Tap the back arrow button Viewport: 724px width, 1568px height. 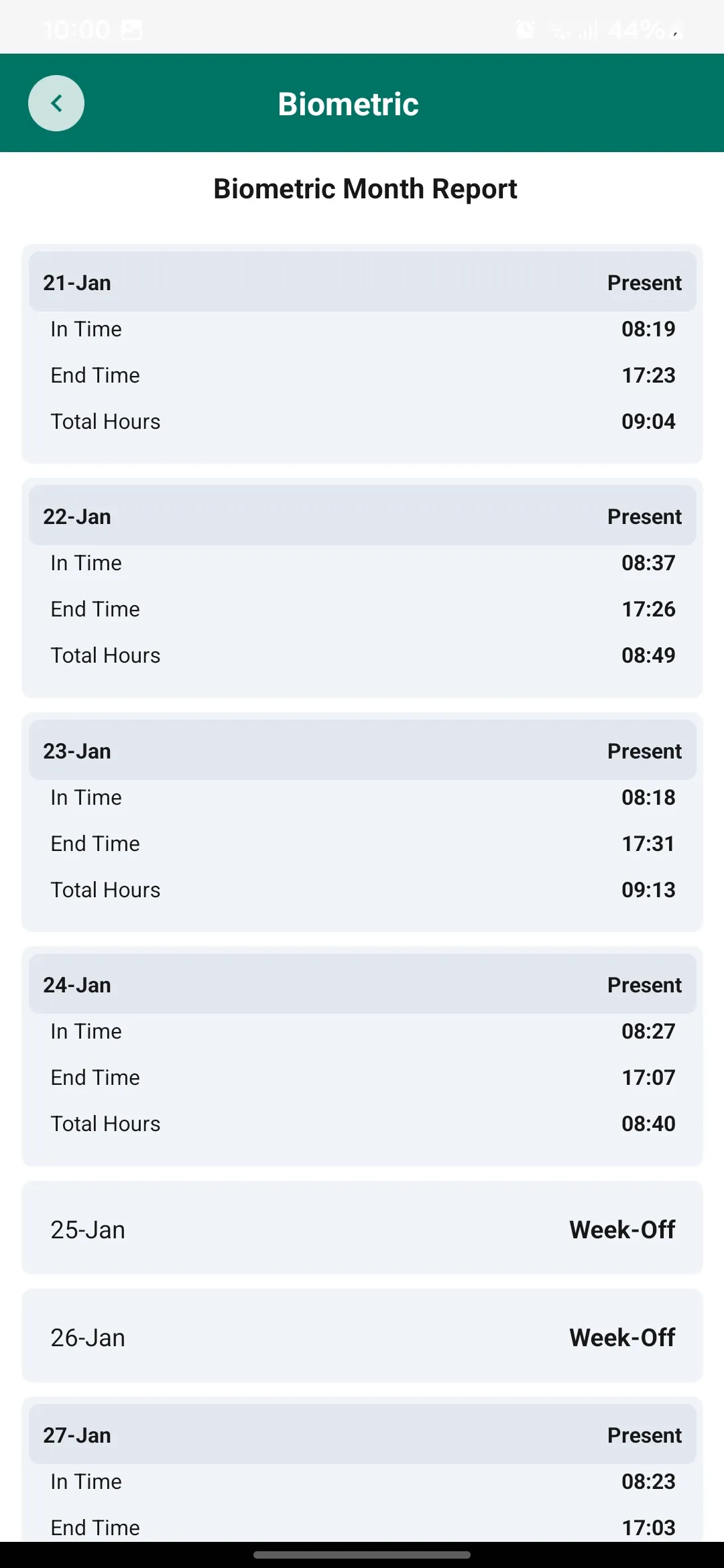[x=56, y=103]
